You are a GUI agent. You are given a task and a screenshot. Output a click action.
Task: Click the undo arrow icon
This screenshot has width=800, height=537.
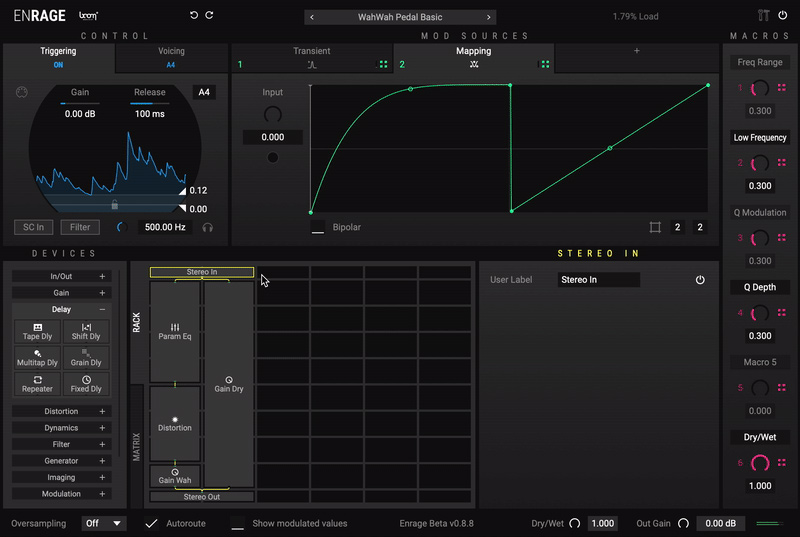pos(194,16)
